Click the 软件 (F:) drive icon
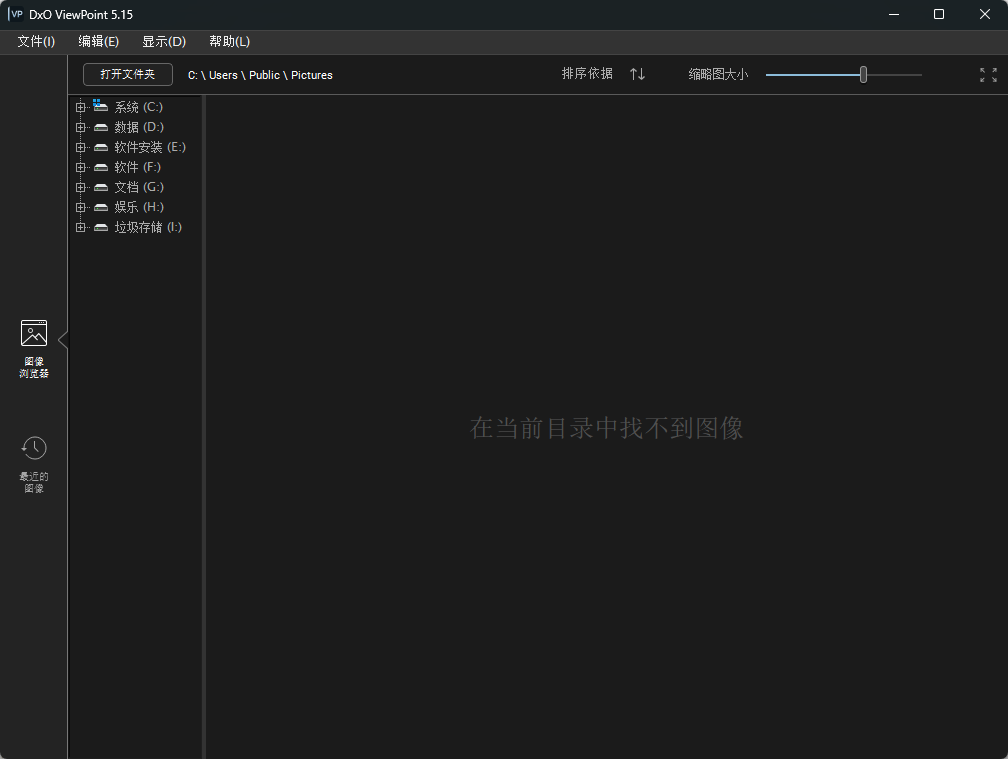 pos(101,167)
